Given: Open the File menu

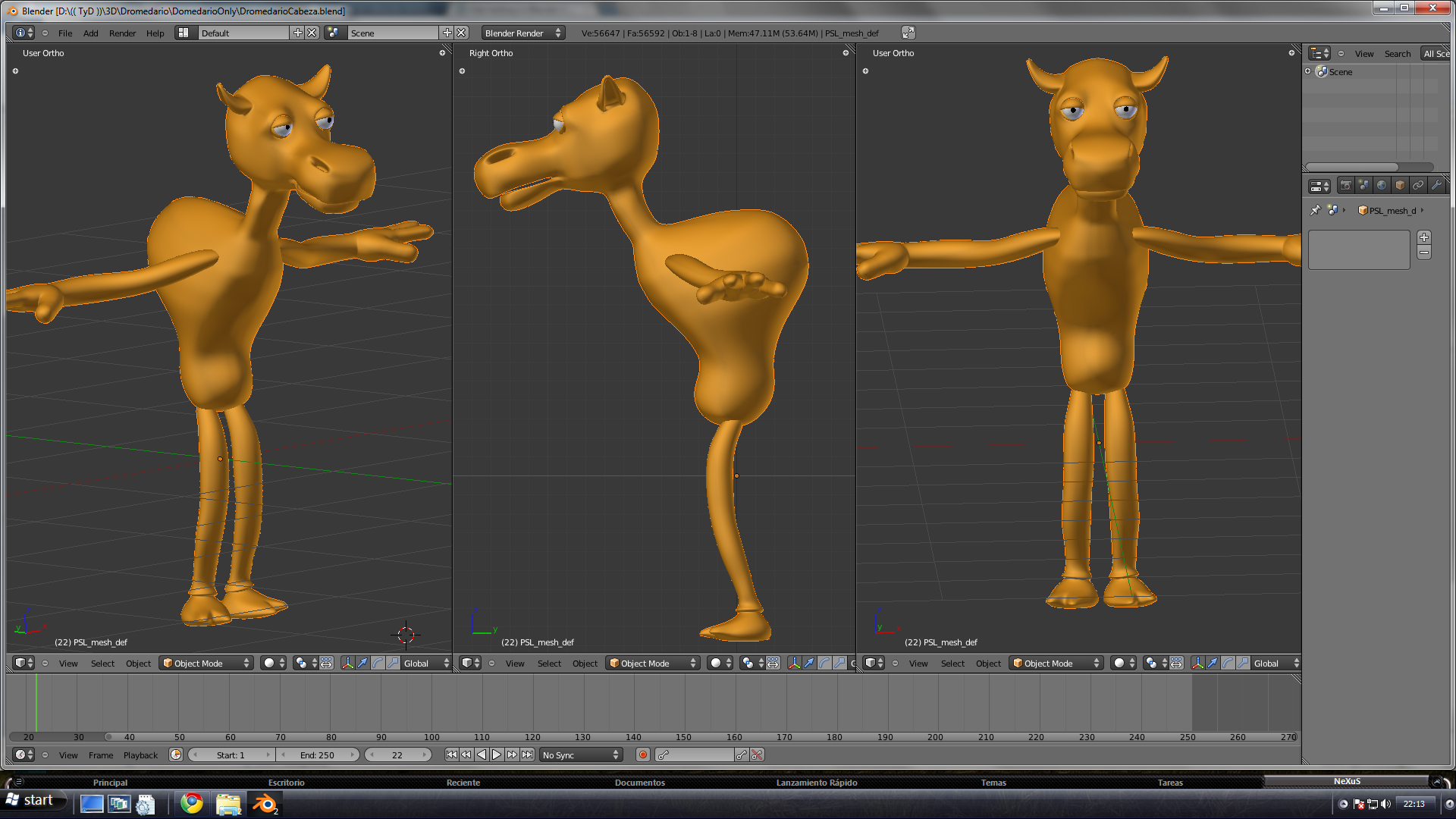Looking at the screenshot, I should 65,33.
